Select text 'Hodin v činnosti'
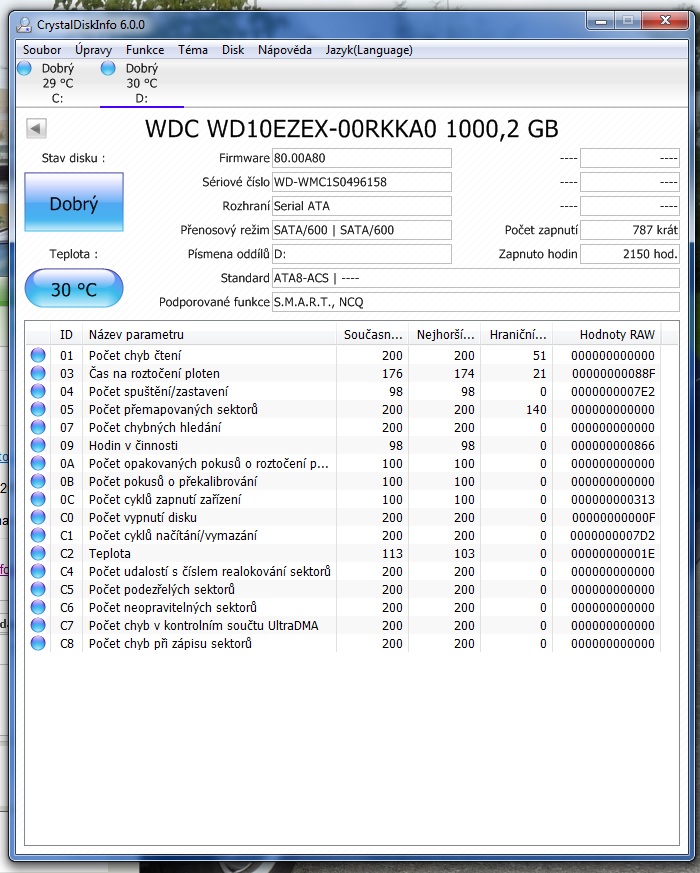This screenshot has width=700, height=873. (133, 445)
